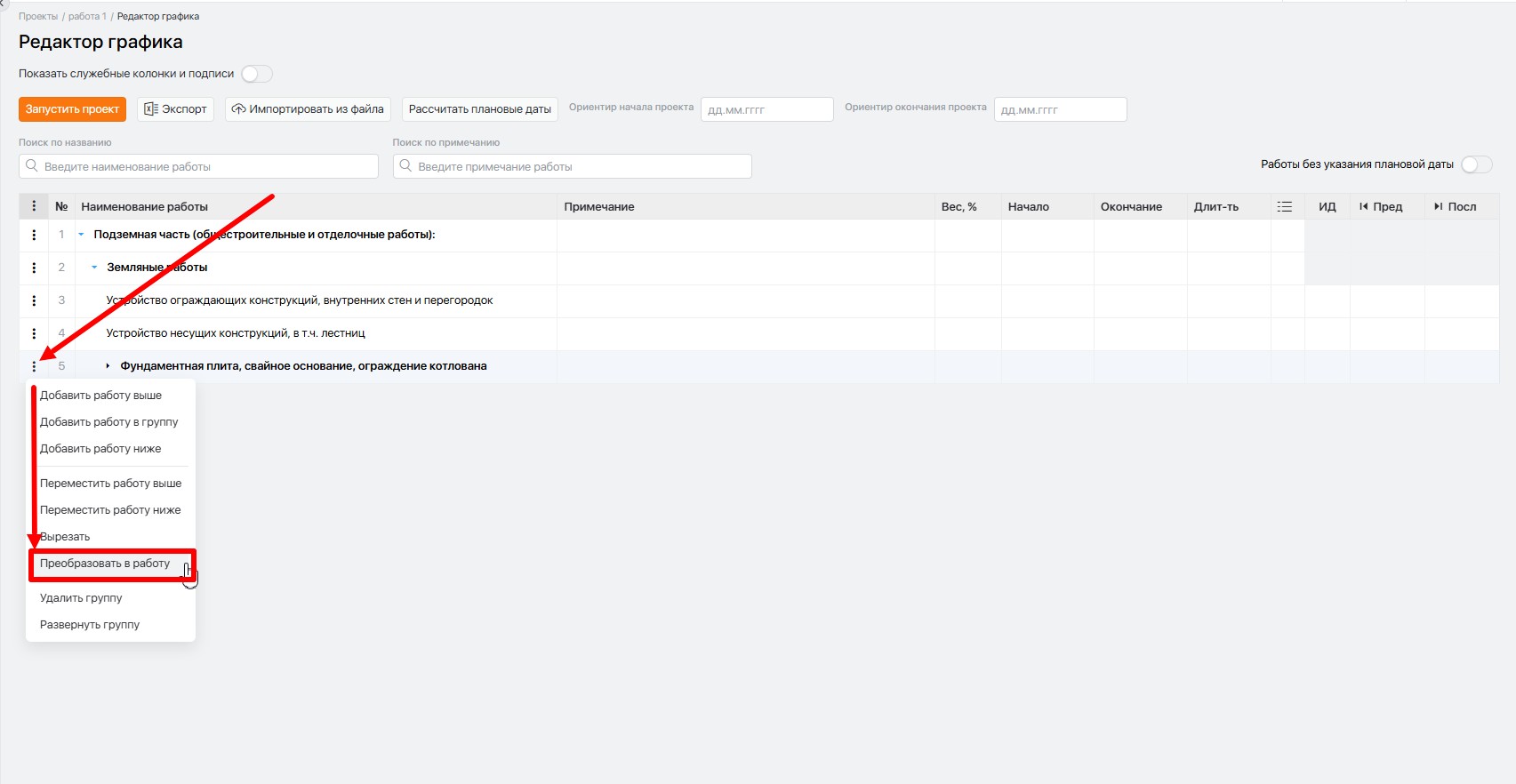Open the kebab menu in table header
The width and height of the screenshot is (1516, 784).
pyautogui.click(x=34, y=206)
